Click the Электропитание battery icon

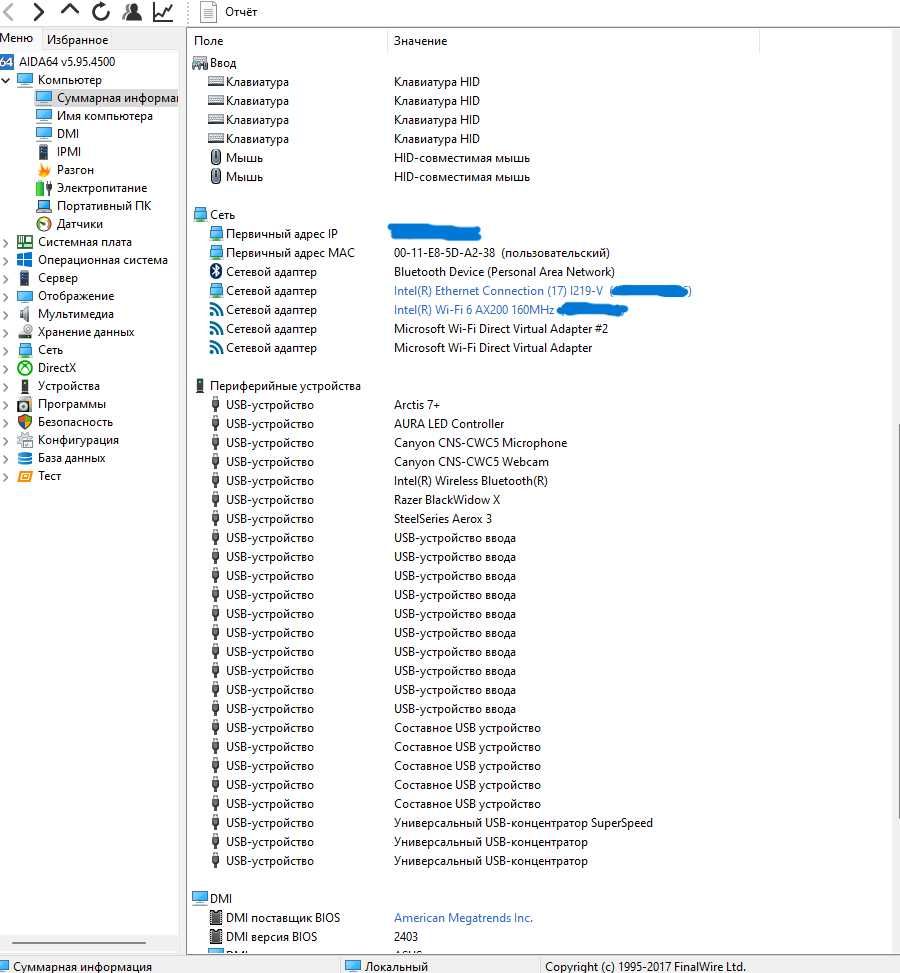click(x=43, y=188)
